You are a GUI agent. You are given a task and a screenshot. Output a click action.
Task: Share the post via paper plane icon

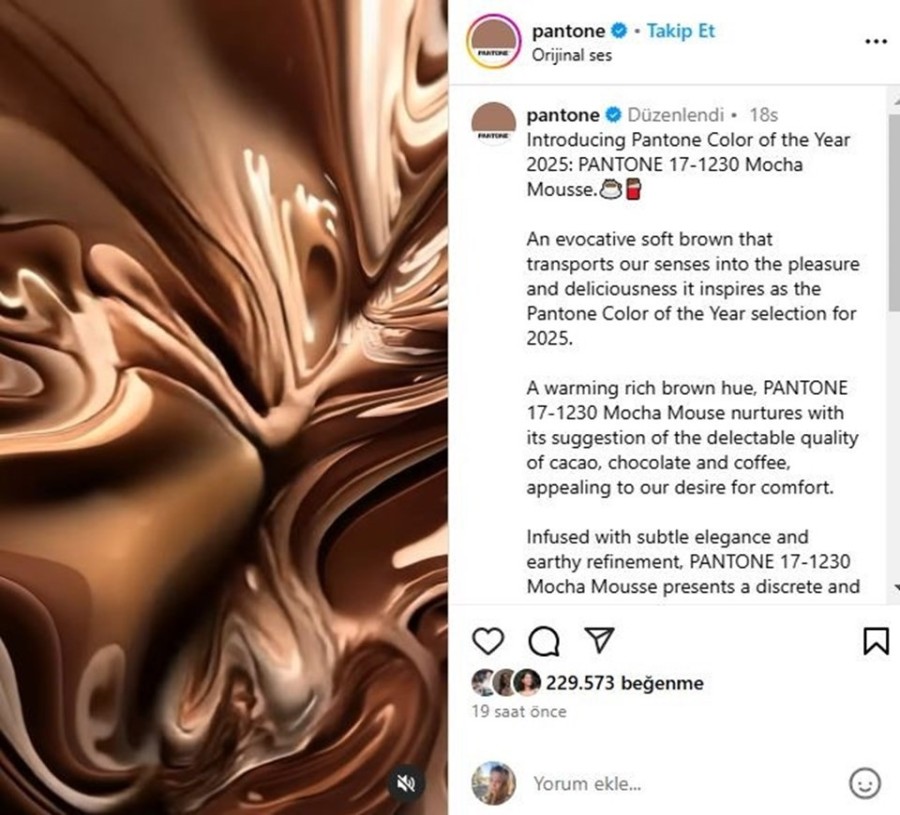point(599,639)
